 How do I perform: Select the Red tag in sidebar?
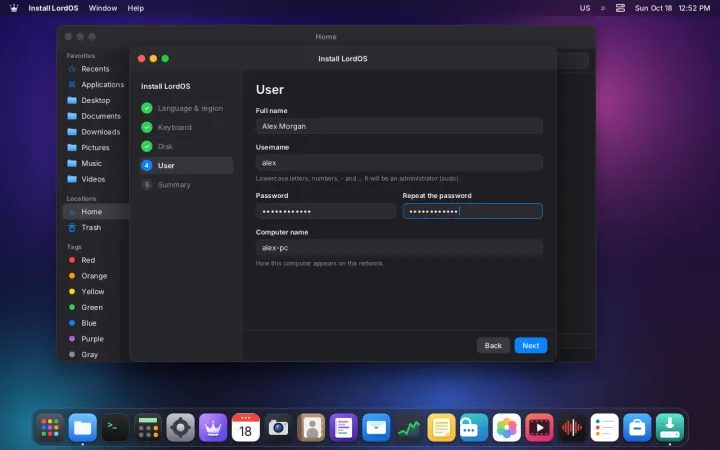(x=96, y=260)
